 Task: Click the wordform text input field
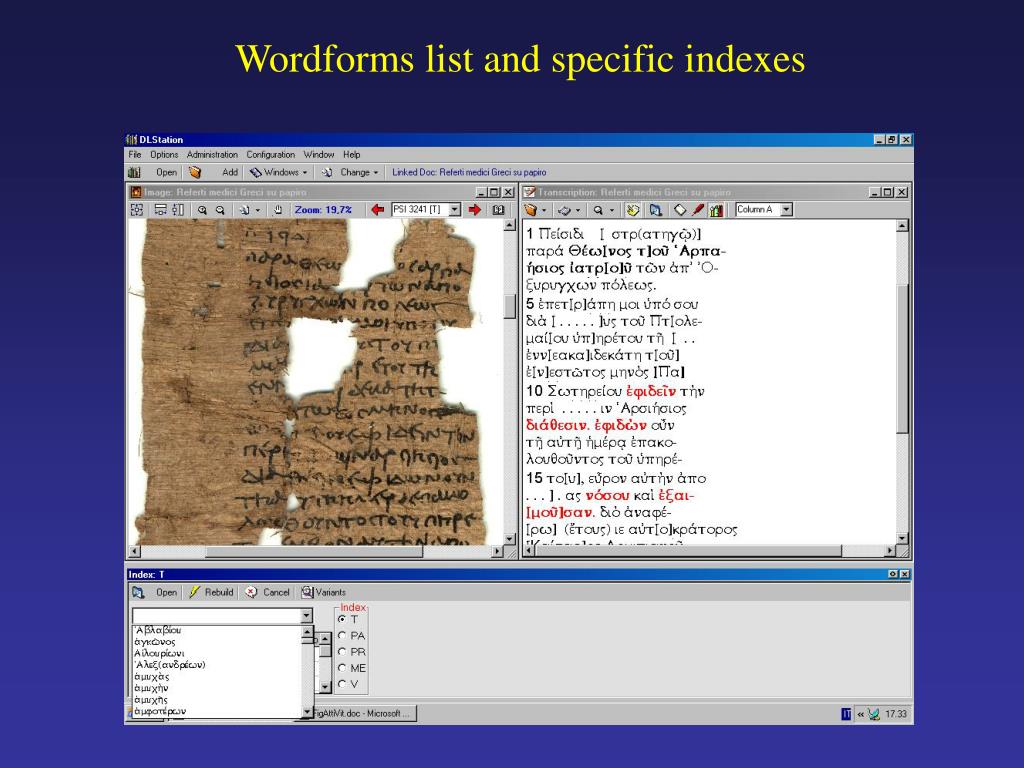click(217, 616)
